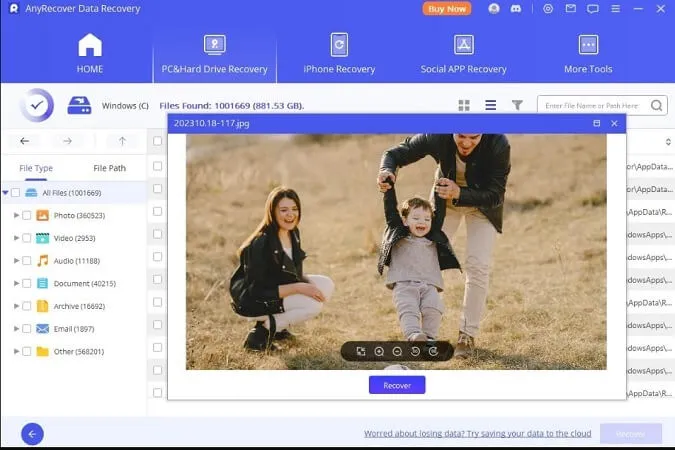Image resolution: width=675 pixels, height=450 pixels.
Task: Switch to grid view of files
Action: tap(464, 105)
